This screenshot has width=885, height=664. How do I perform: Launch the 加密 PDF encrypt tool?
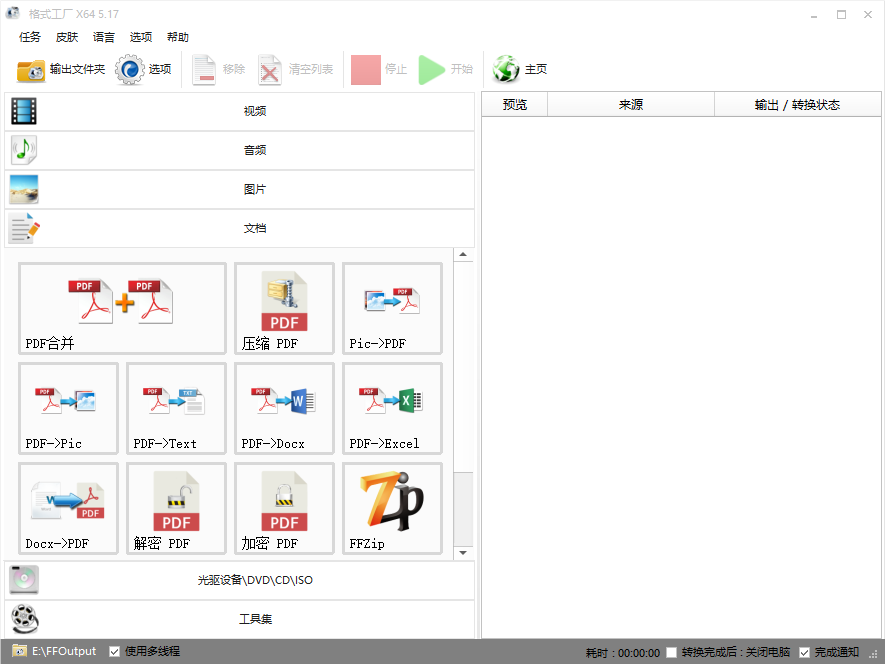284,508
